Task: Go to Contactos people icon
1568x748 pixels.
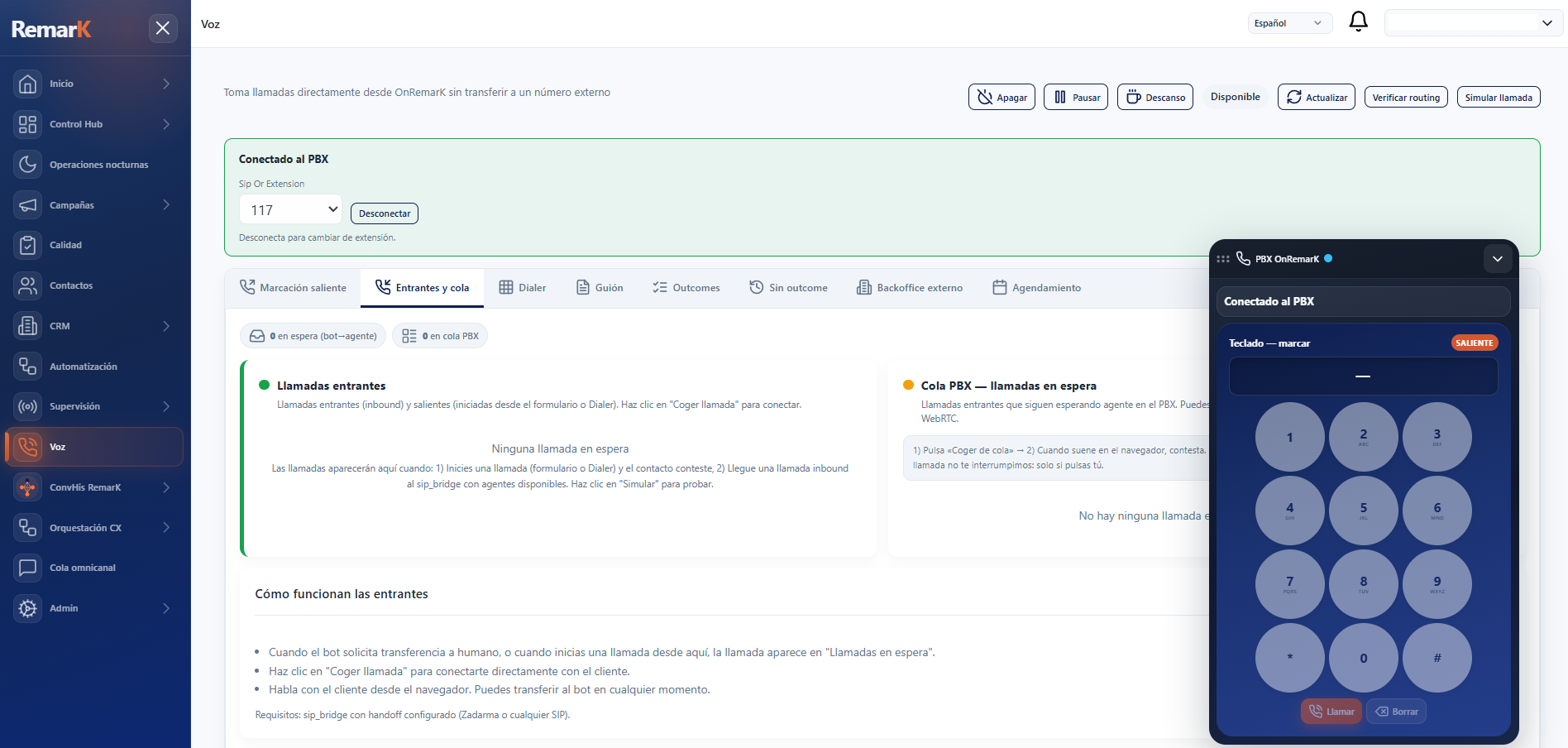Action: (x=27, y=285)
